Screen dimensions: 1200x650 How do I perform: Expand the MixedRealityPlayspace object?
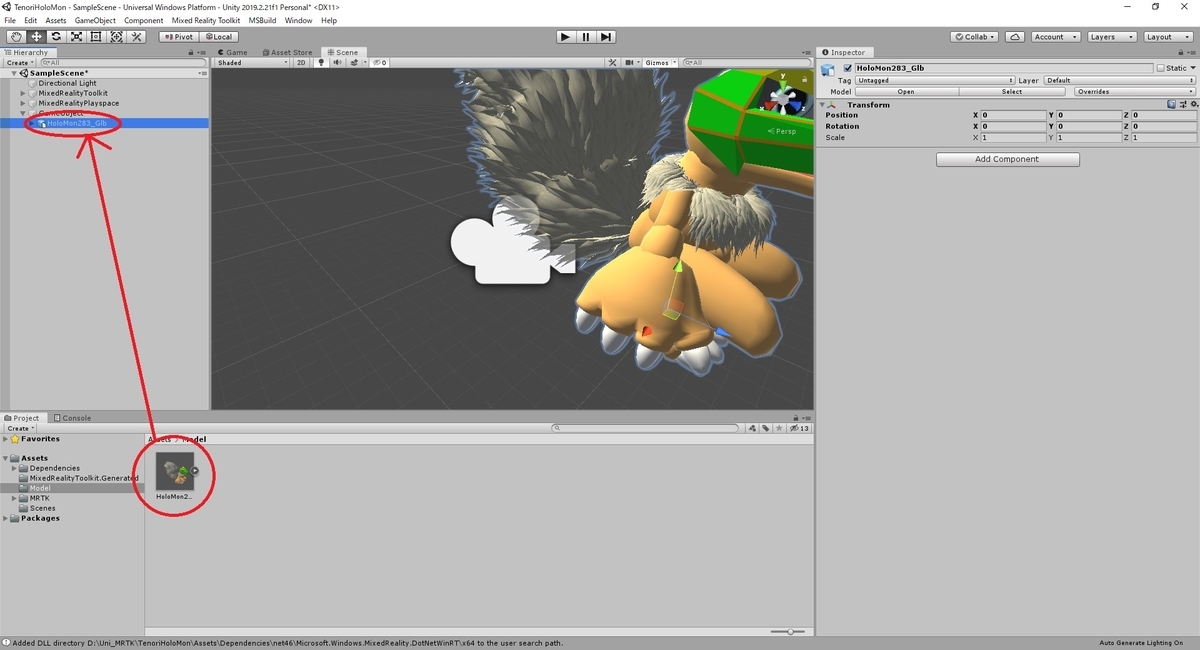23,103
